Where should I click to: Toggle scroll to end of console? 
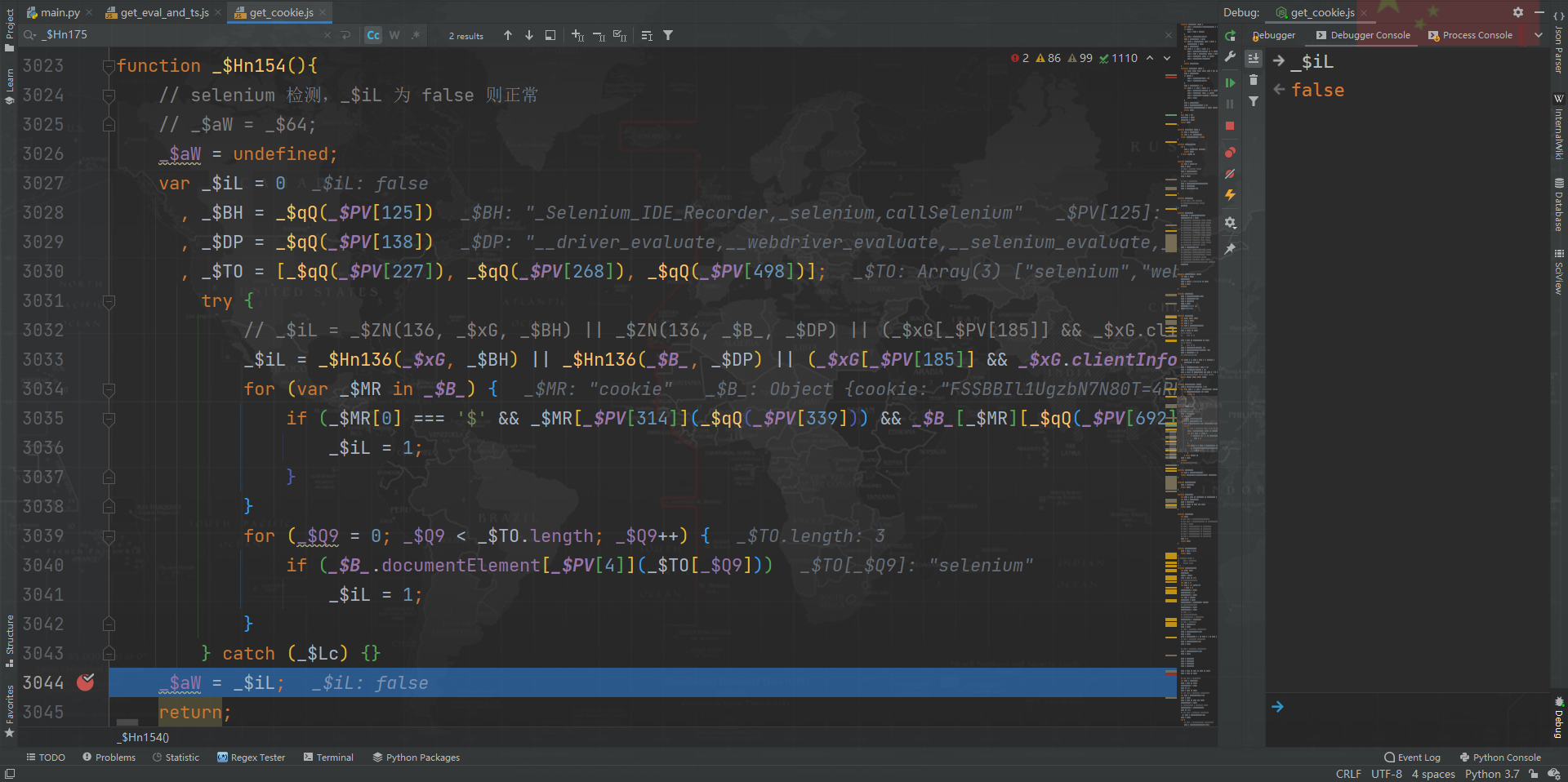point(1254,59)
